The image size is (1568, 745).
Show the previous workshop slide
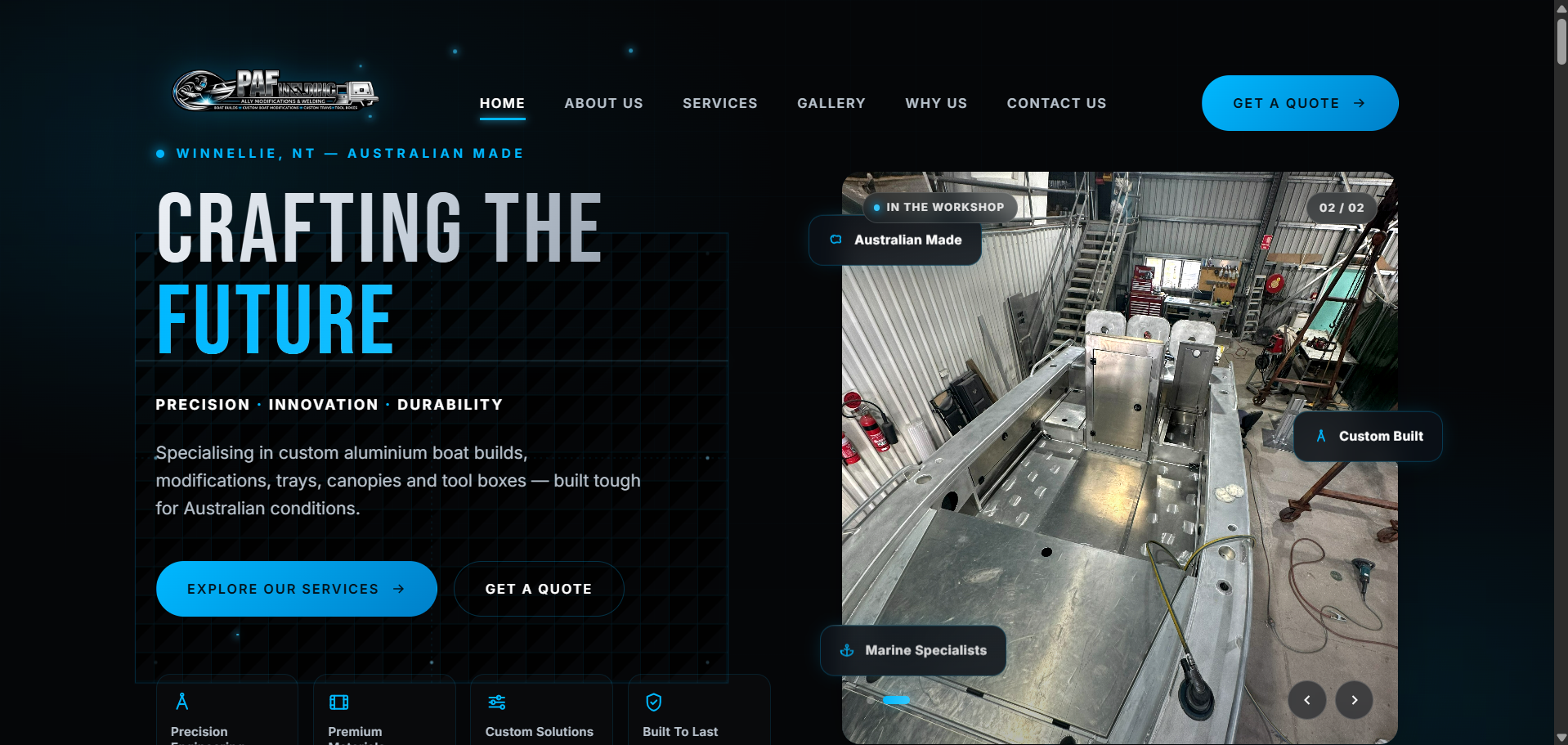(x=1307, y=700)
